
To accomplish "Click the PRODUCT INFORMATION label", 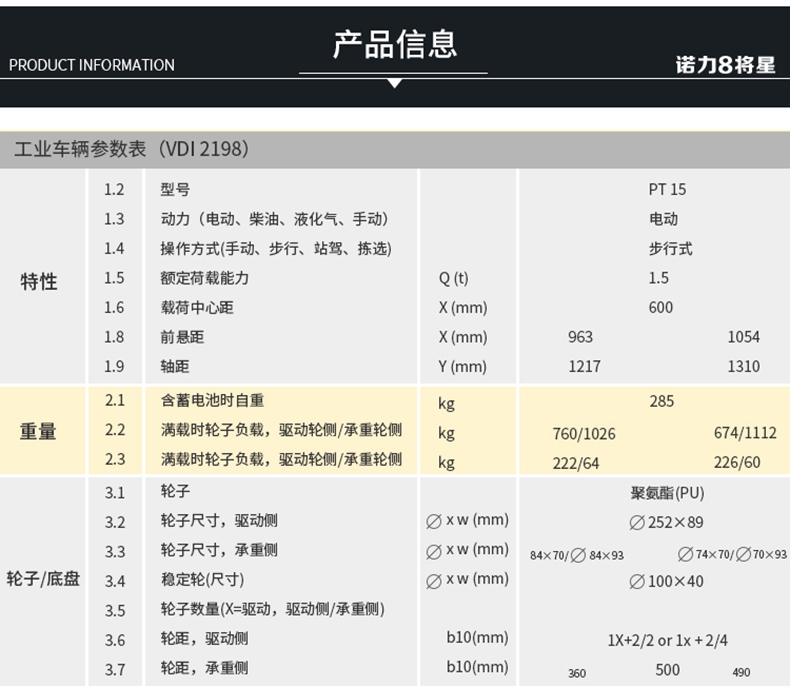I will pos(92,65).
